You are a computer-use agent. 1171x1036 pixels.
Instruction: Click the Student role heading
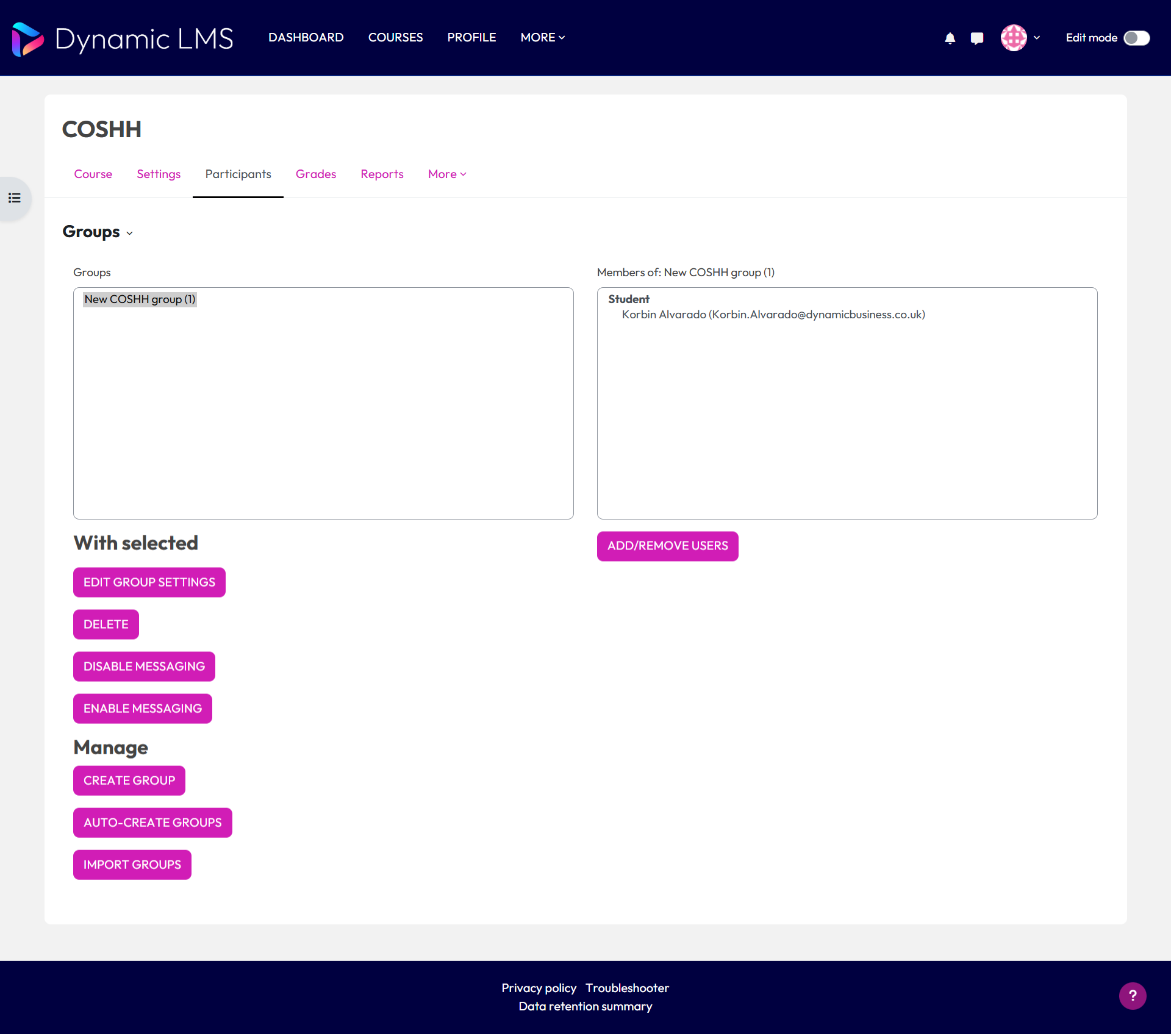(x=629, y=299)
